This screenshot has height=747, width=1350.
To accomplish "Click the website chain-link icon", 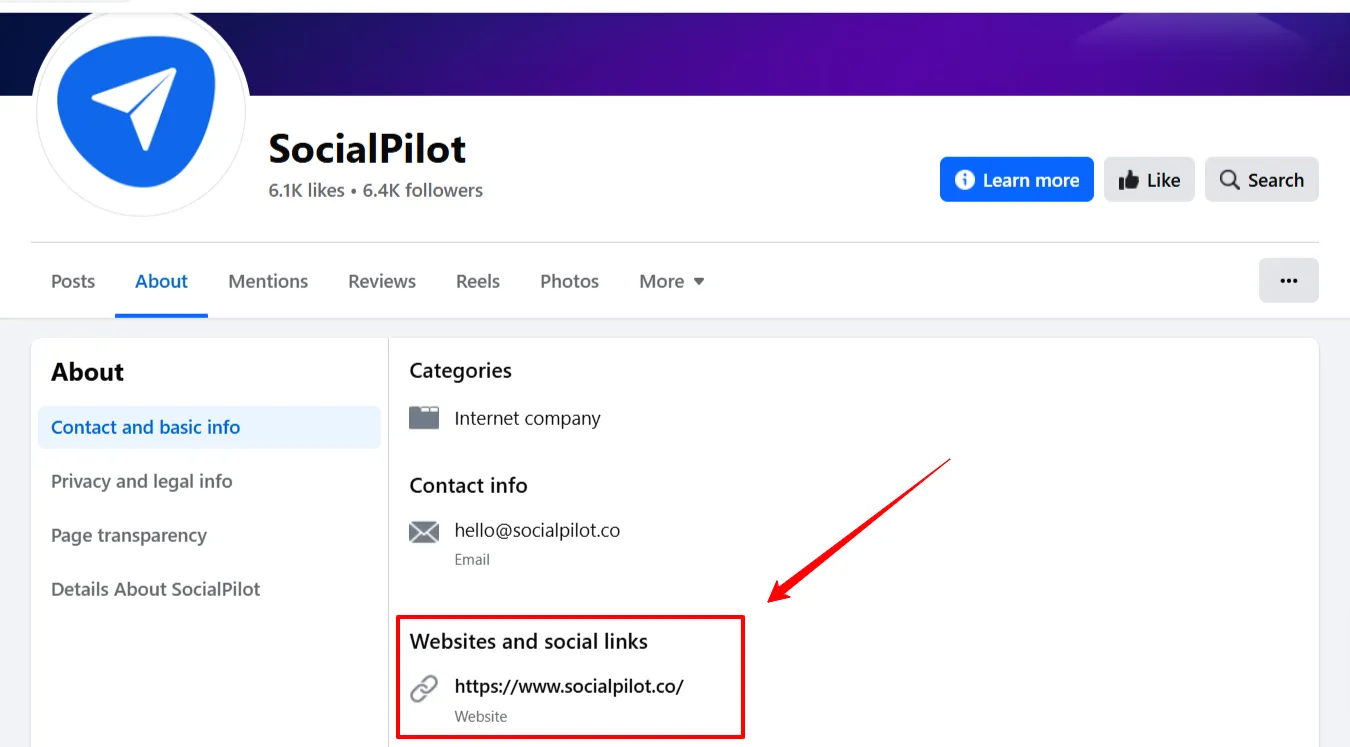I will click(x=424, y=689).
